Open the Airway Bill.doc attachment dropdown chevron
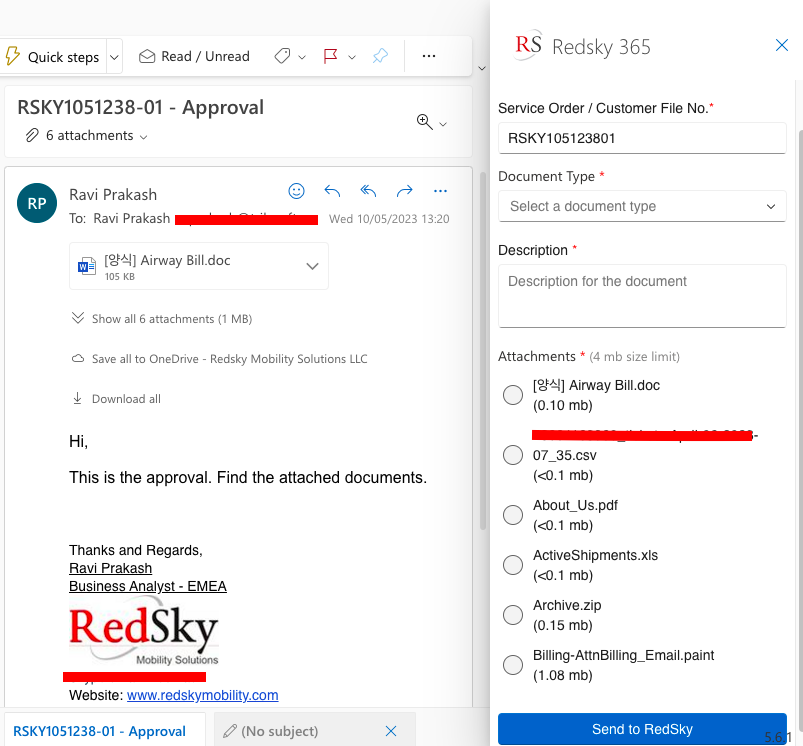This screenshot has width=803, height=746. tap(312, 266)
